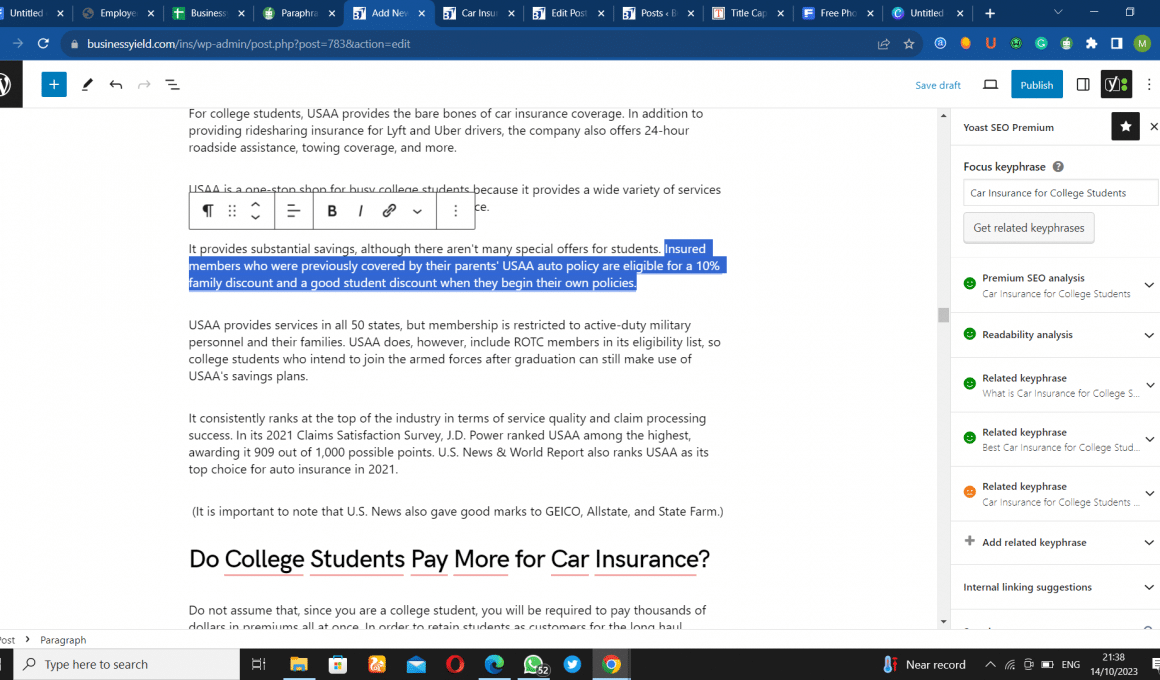The image size is (1160, 680).
Task: Open the Document Overview list icon
Action: (172, 85)
